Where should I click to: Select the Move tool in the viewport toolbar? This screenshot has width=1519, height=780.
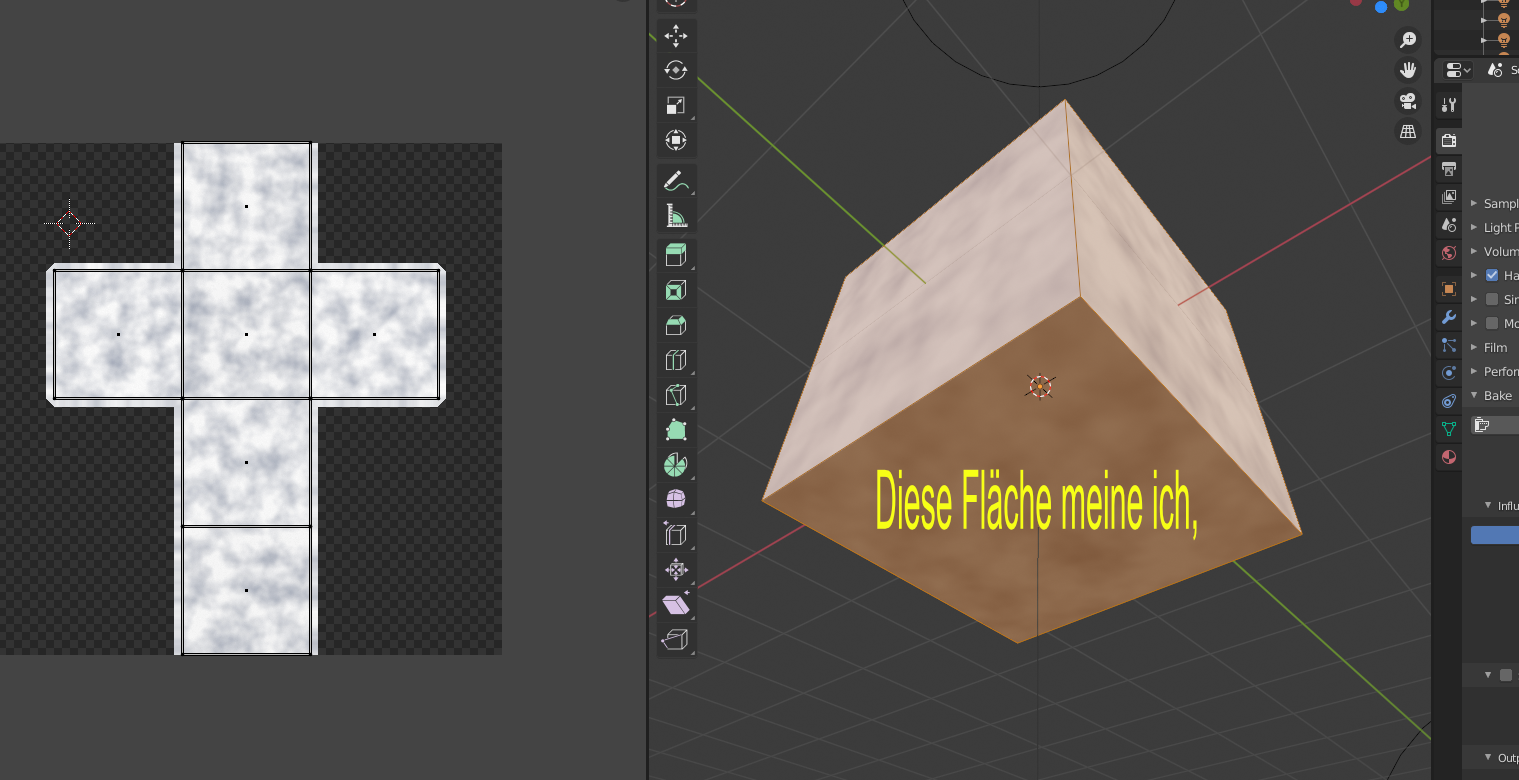[676, 36]
